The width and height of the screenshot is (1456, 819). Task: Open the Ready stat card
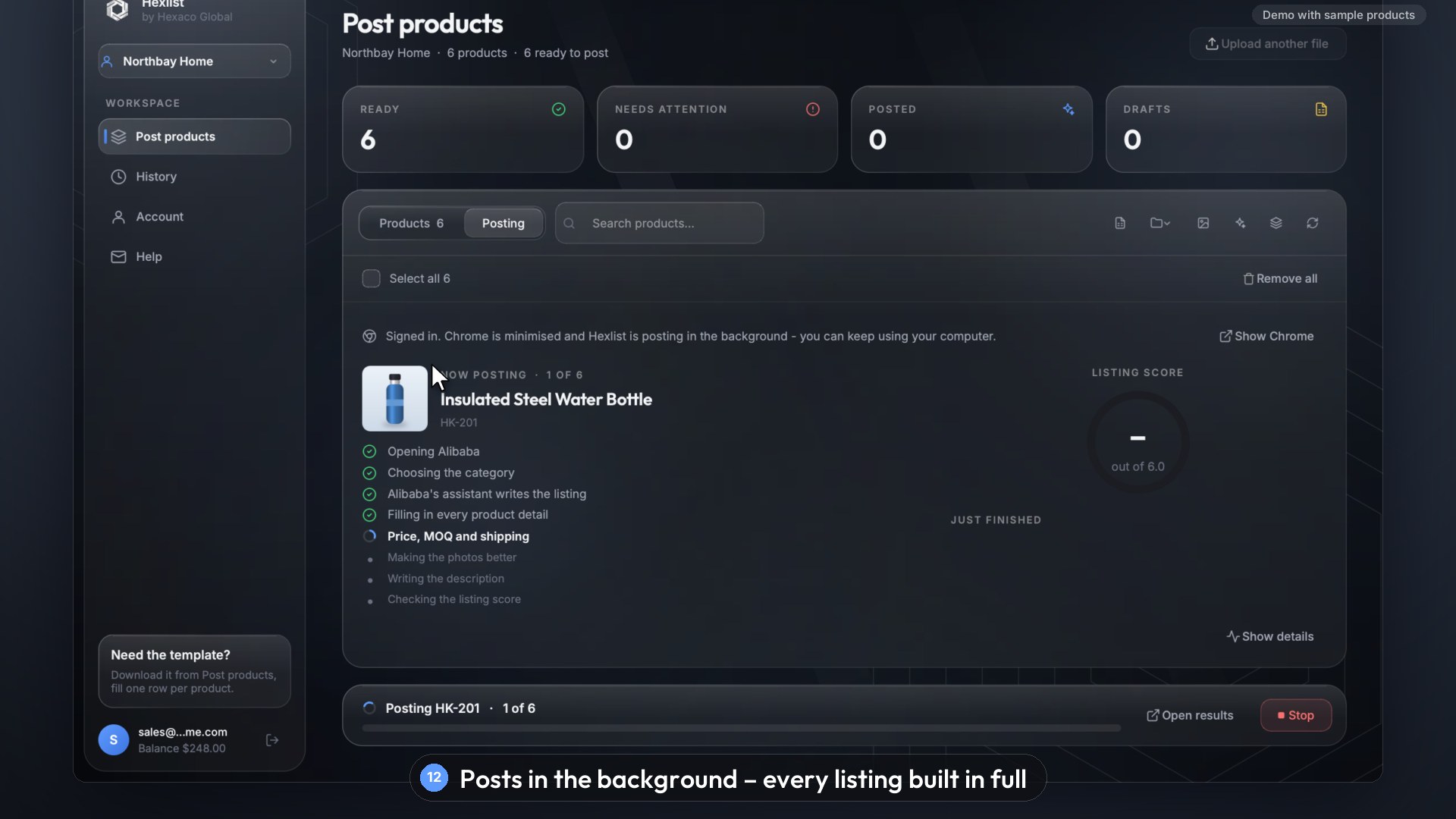pyautogui.click(x=463, y=129)
